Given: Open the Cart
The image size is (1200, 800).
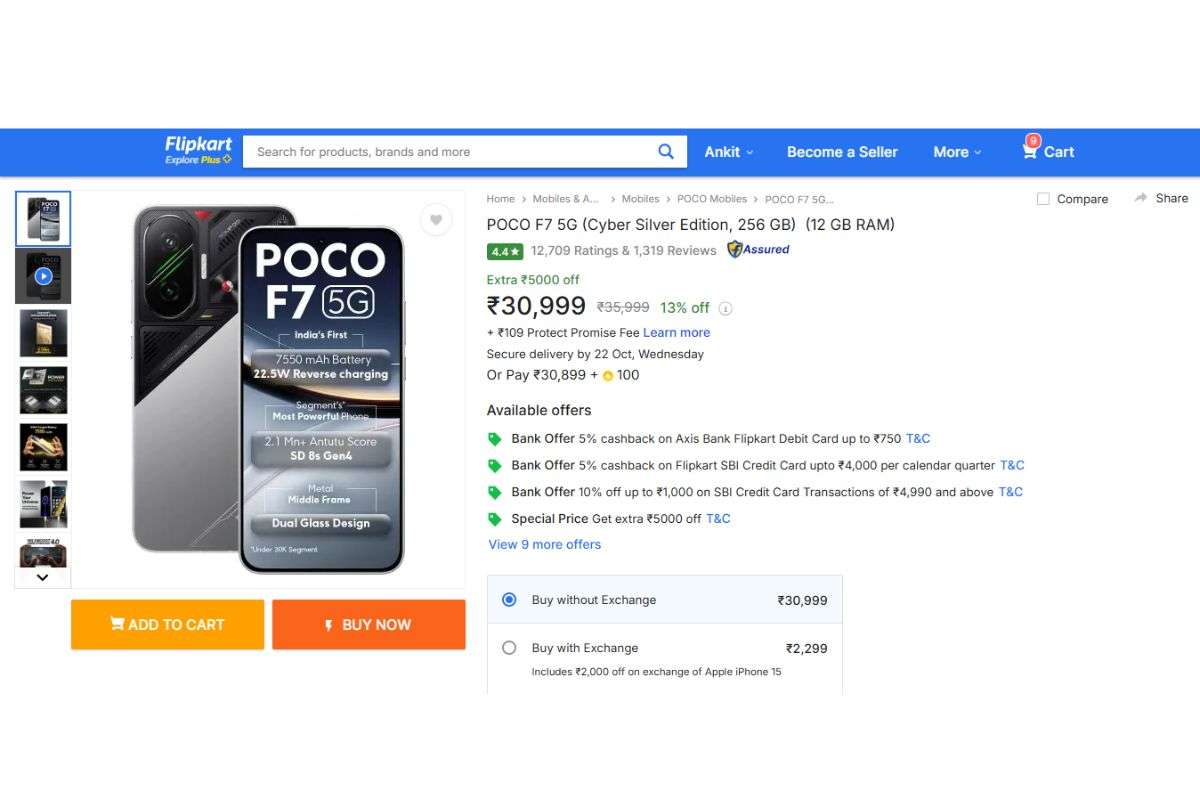Looking at the screenshot, I should coord(1048,151).
